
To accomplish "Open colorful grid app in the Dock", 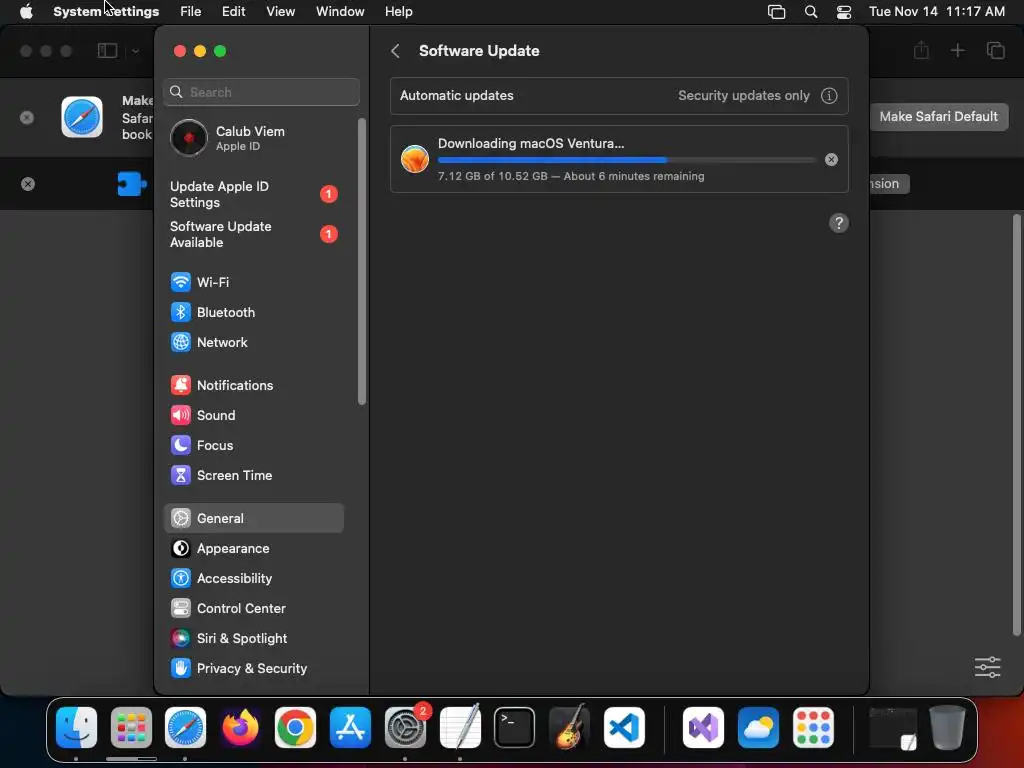I will 813,728.
